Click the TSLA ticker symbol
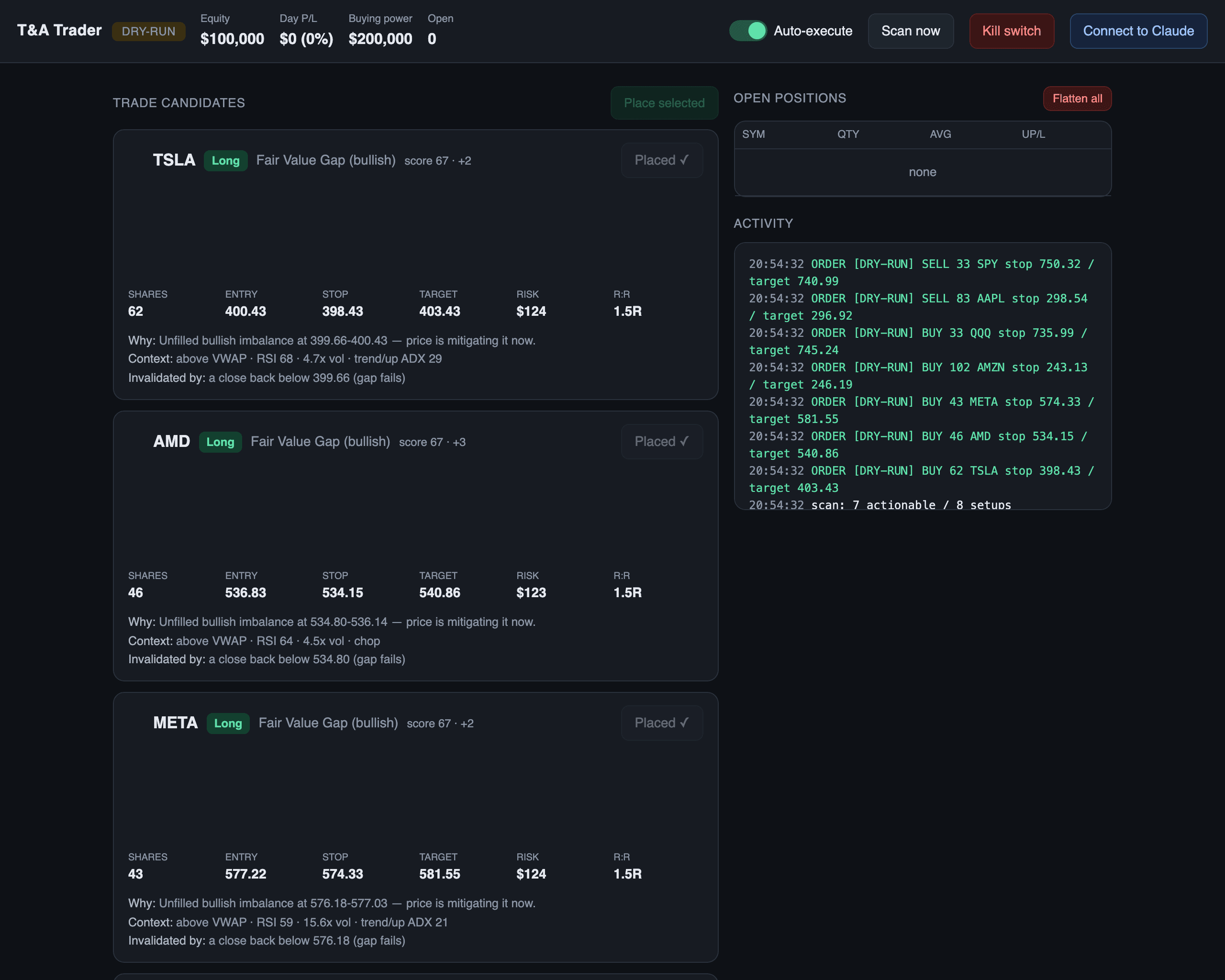 click(x=174, y=160)
